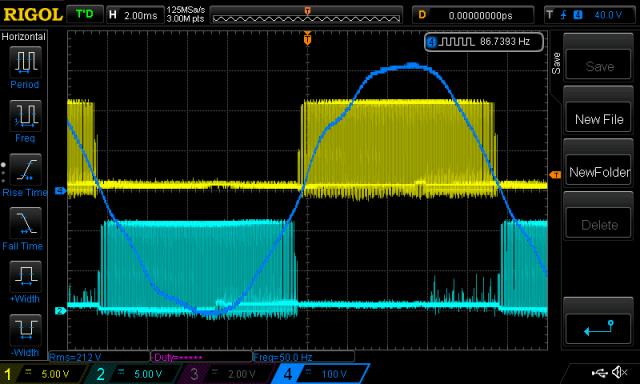Click the orange trigger position marker

coord(307,39)
